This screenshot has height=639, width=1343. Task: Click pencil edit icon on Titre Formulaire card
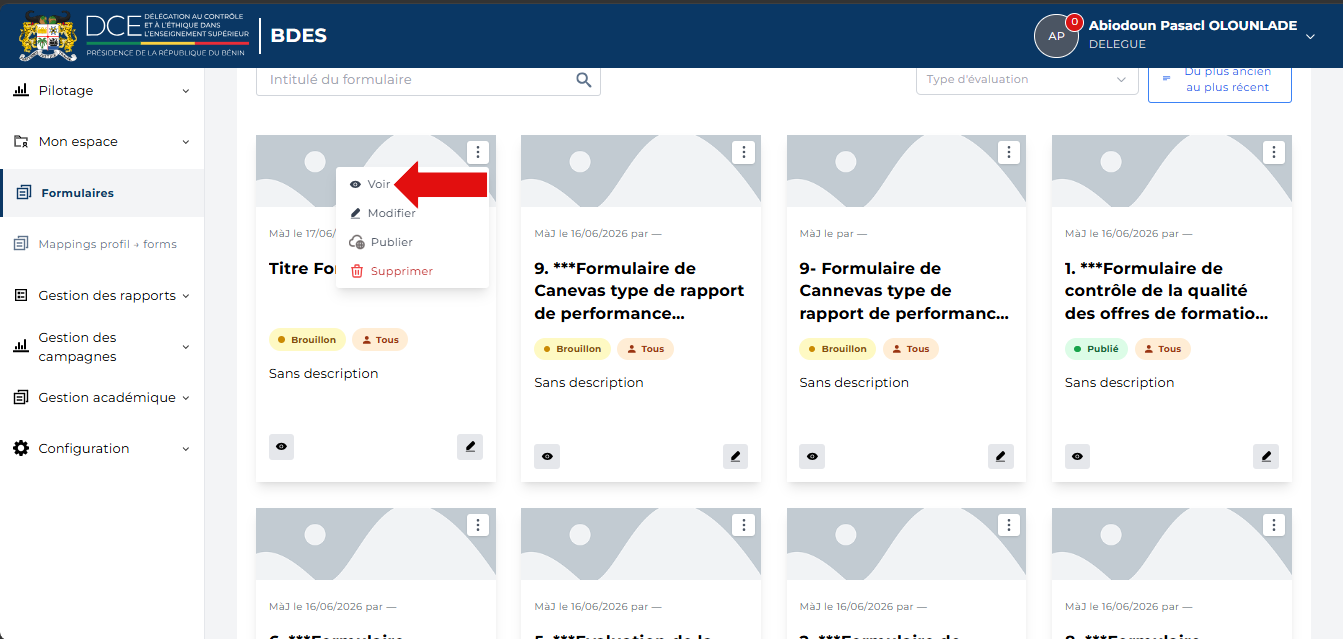[470, 447]
